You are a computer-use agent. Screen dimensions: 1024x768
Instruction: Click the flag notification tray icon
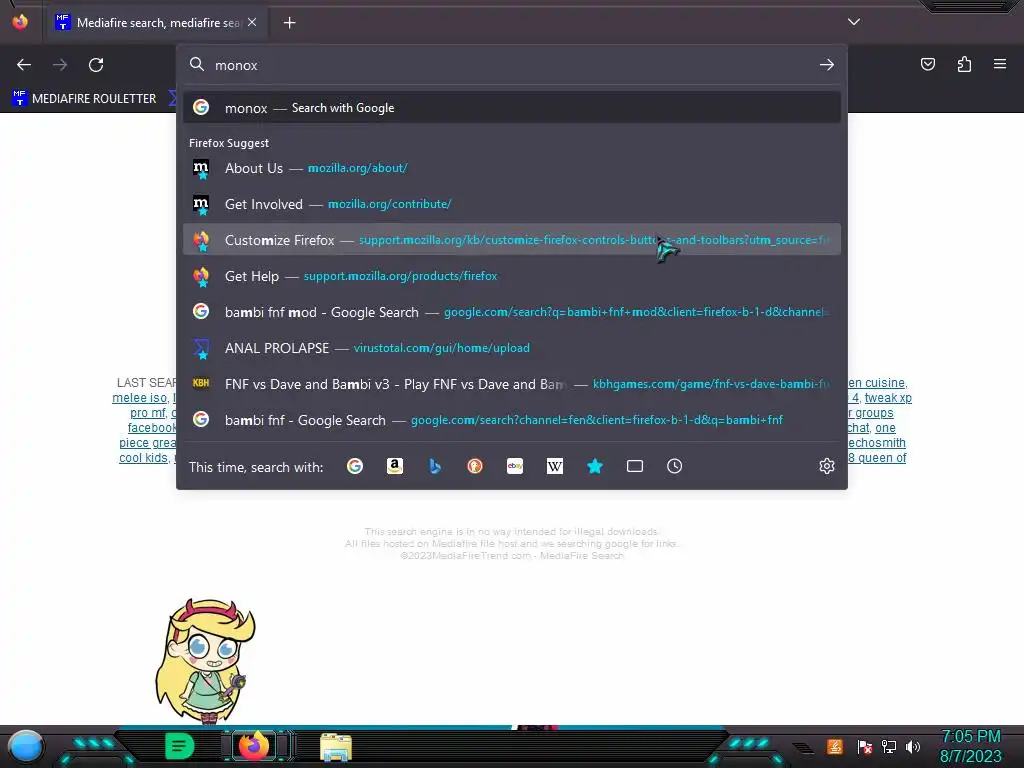tap(864, 746)
